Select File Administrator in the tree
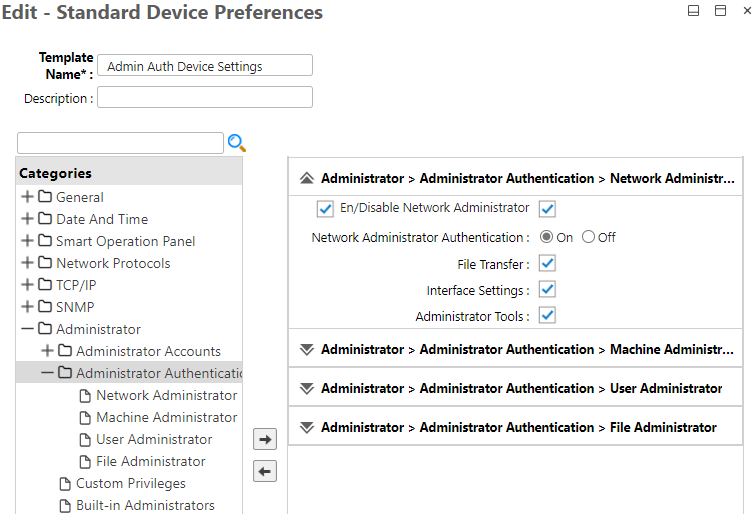 (151, 462)
